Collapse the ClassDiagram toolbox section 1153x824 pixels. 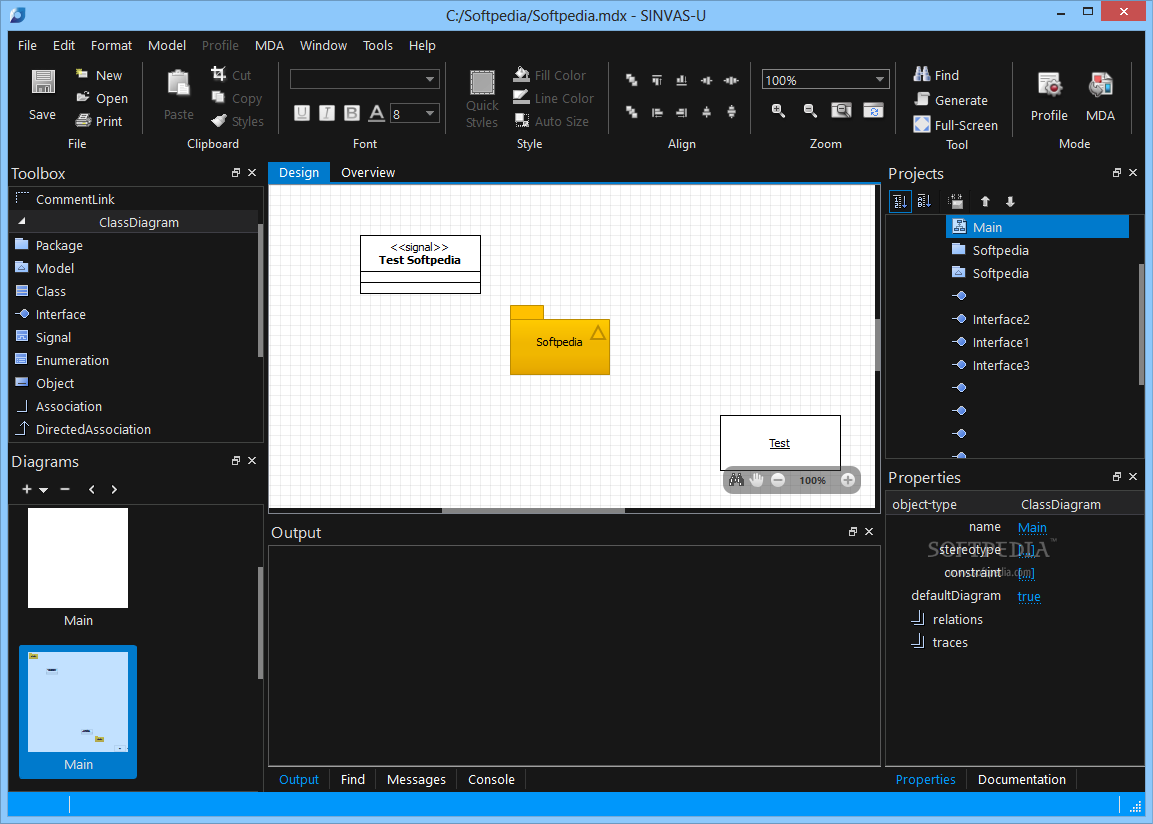click(22, 221)
